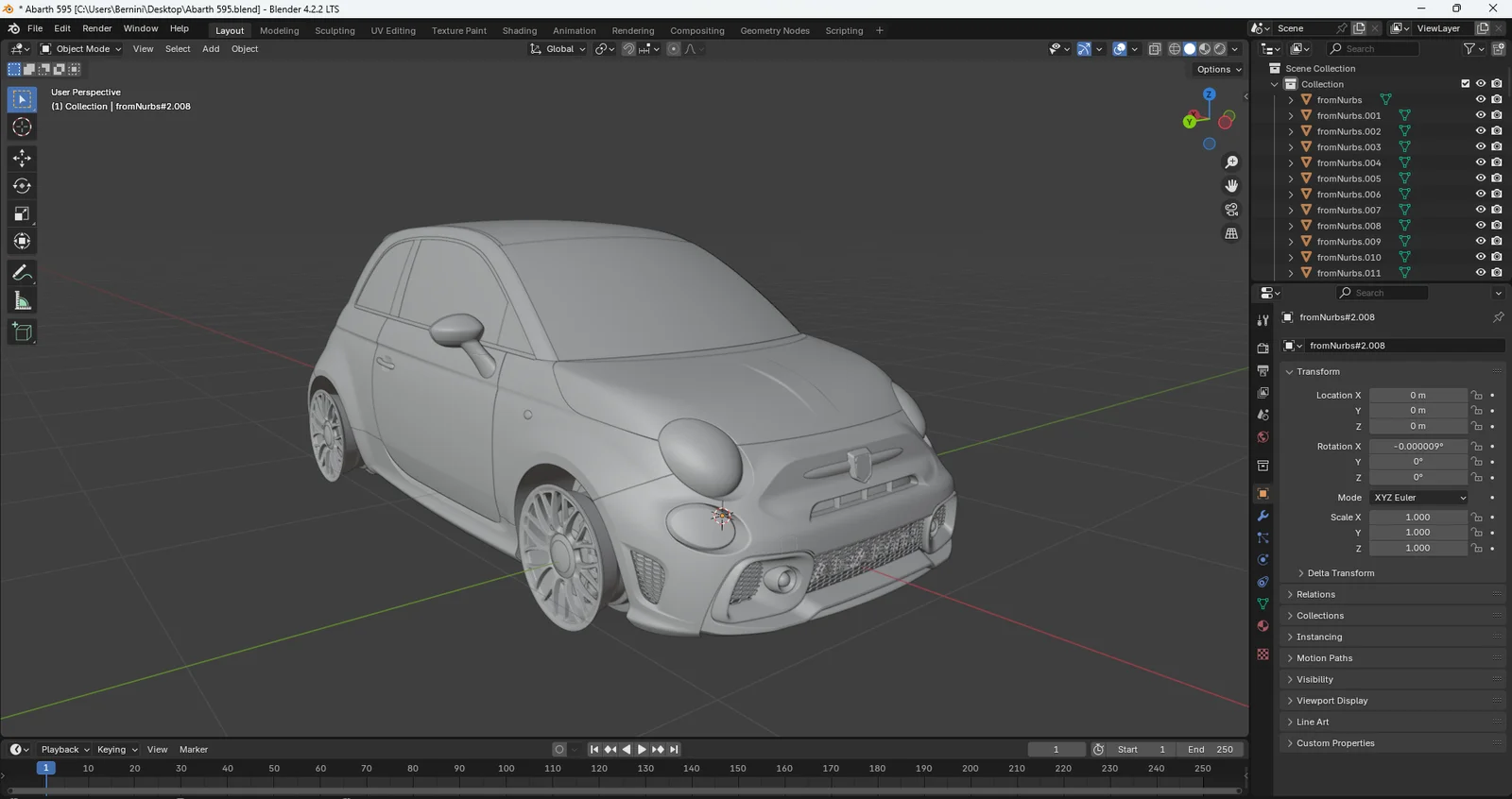The height and width of the screenshot is (799, 1512).
Task: Switch to wireframe viewport shading
Action: [1175, 49]
